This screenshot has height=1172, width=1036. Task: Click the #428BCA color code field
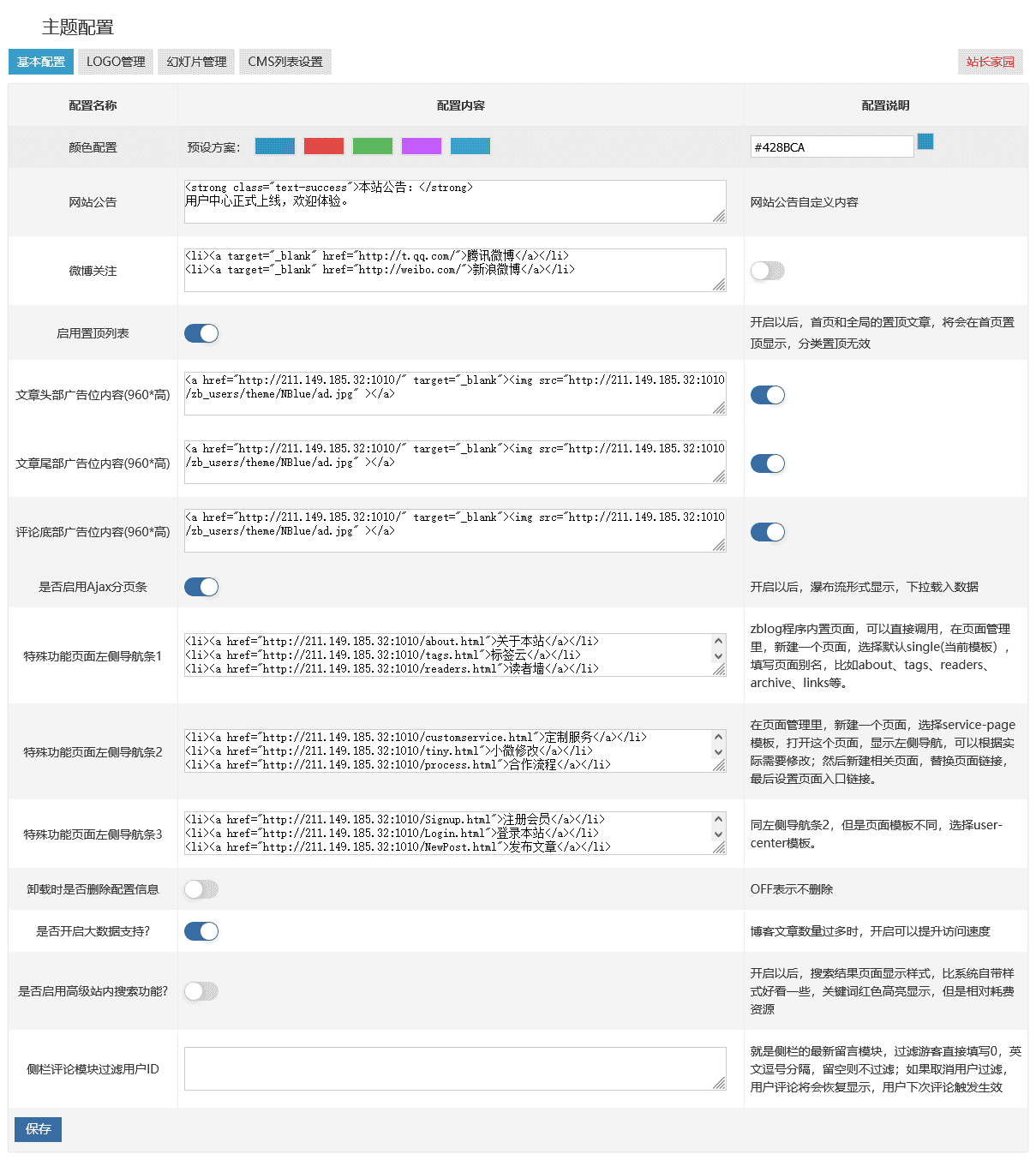pyautogui.click(x=832, y=146)
